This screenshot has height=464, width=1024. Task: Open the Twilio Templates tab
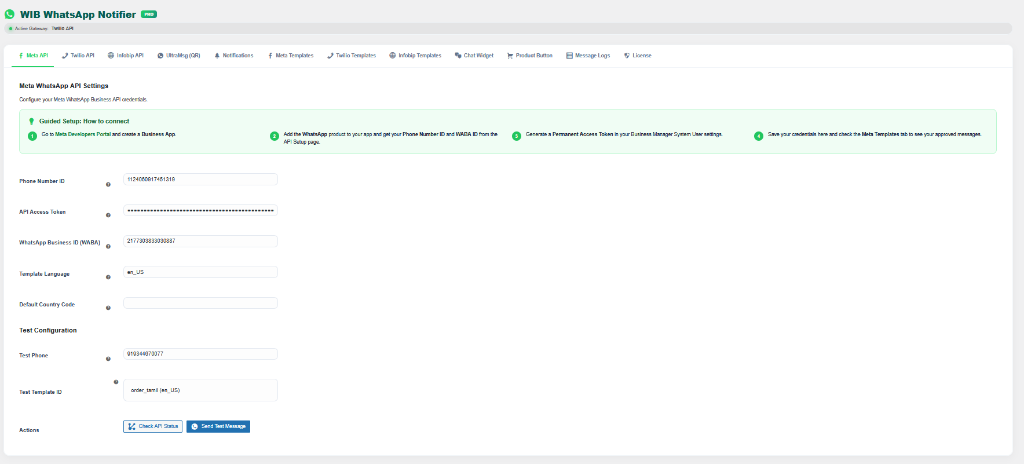coord(351,56)
